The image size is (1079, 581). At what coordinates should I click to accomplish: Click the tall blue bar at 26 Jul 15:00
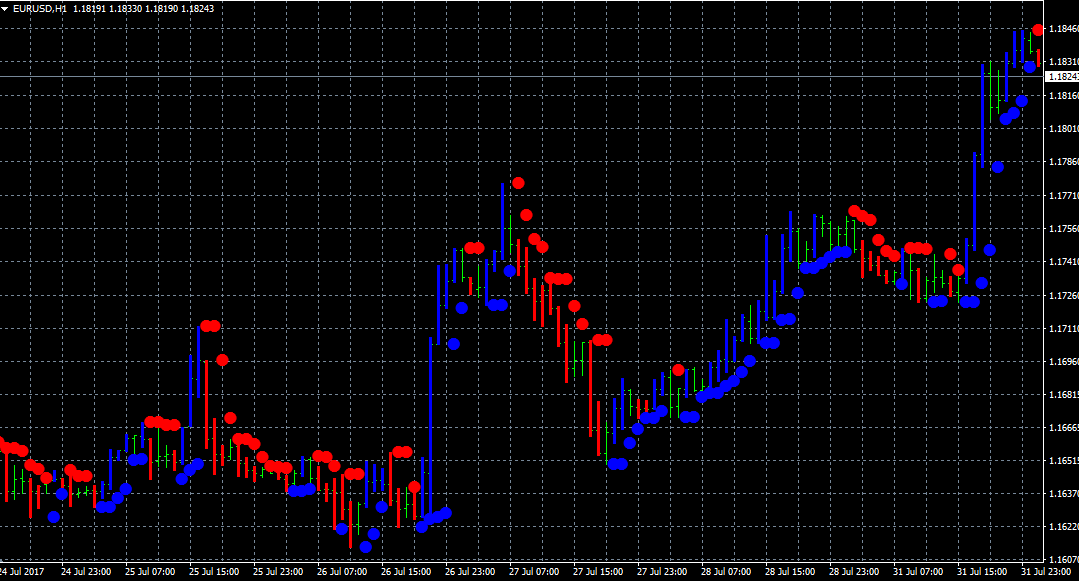click(x=430, y=420)
